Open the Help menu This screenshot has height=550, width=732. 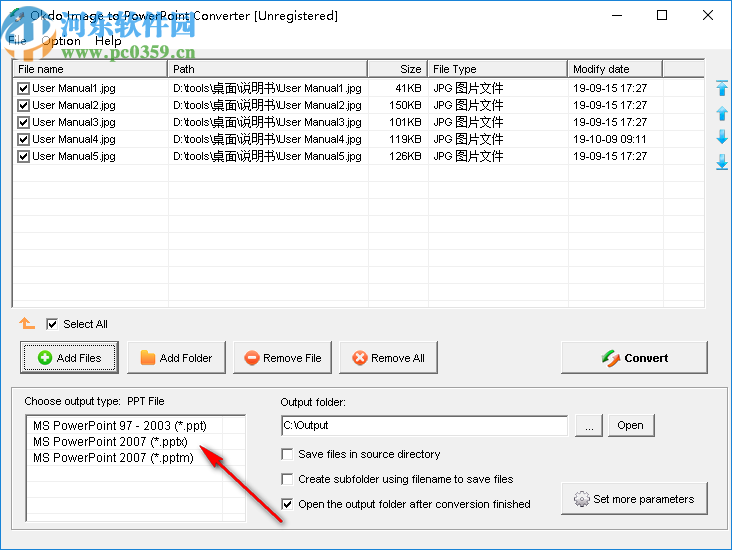[x=108, y=41]
